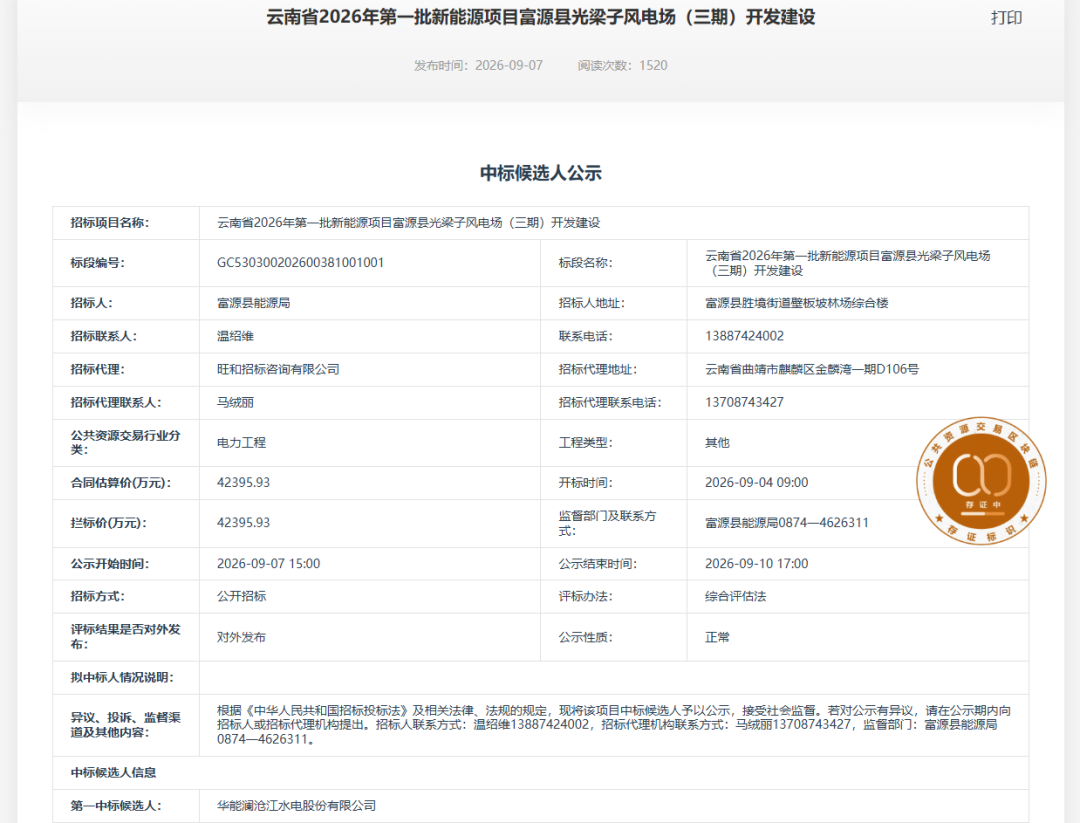The width and height of the screenshot is (1080, 823).
Task: Click the agency name 旺和招标咨询有限公司
Action: click(278, 369)
